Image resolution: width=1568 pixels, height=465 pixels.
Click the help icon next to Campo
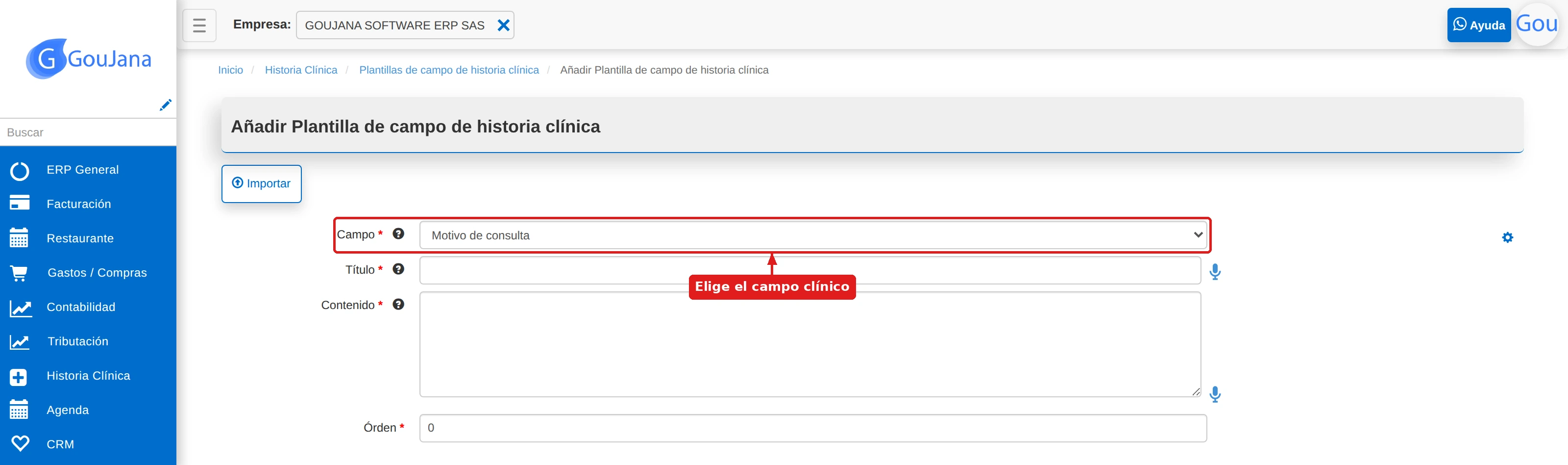[398, 234]
